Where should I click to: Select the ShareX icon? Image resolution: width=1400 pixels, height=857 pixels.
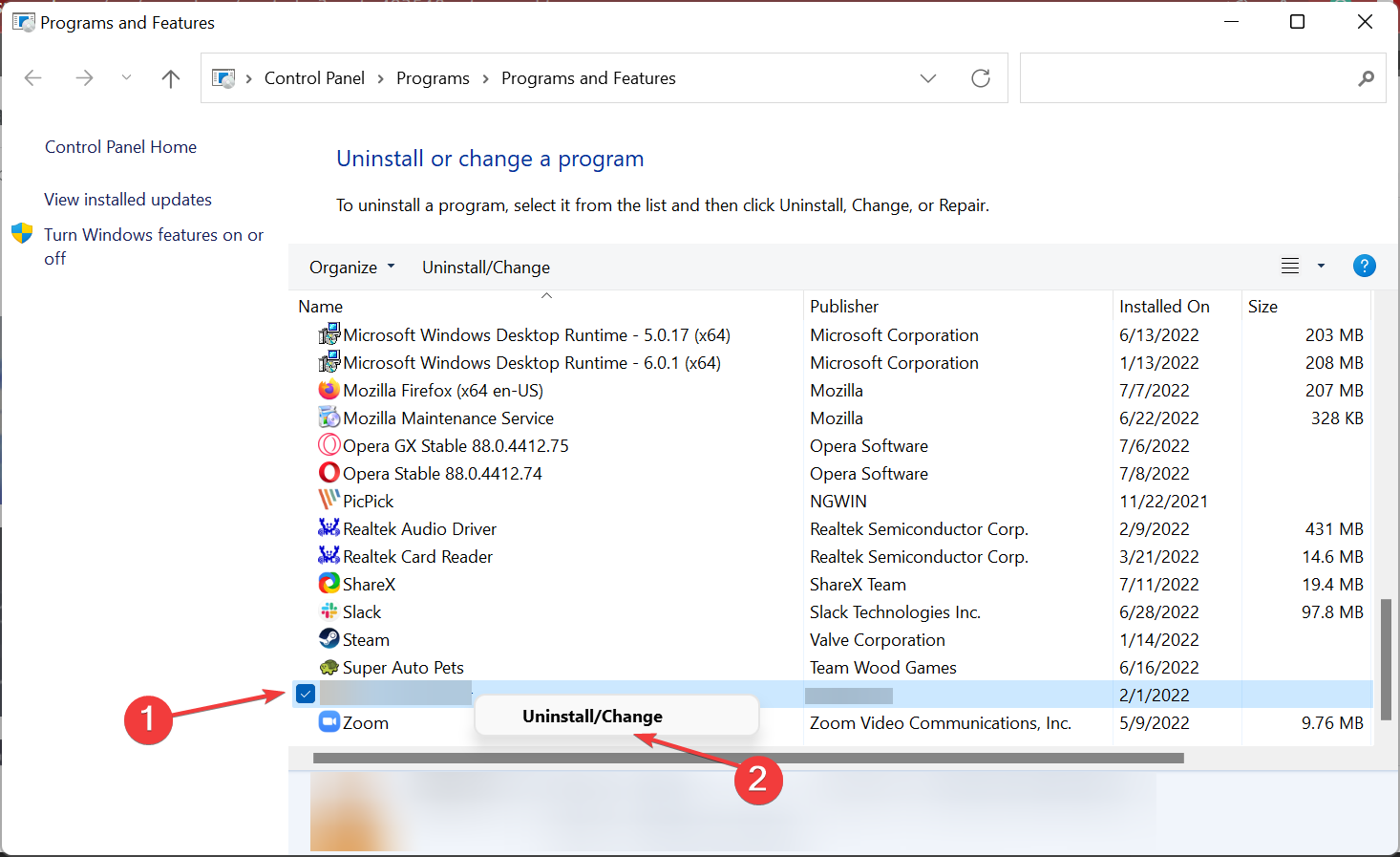pos(329,584)
